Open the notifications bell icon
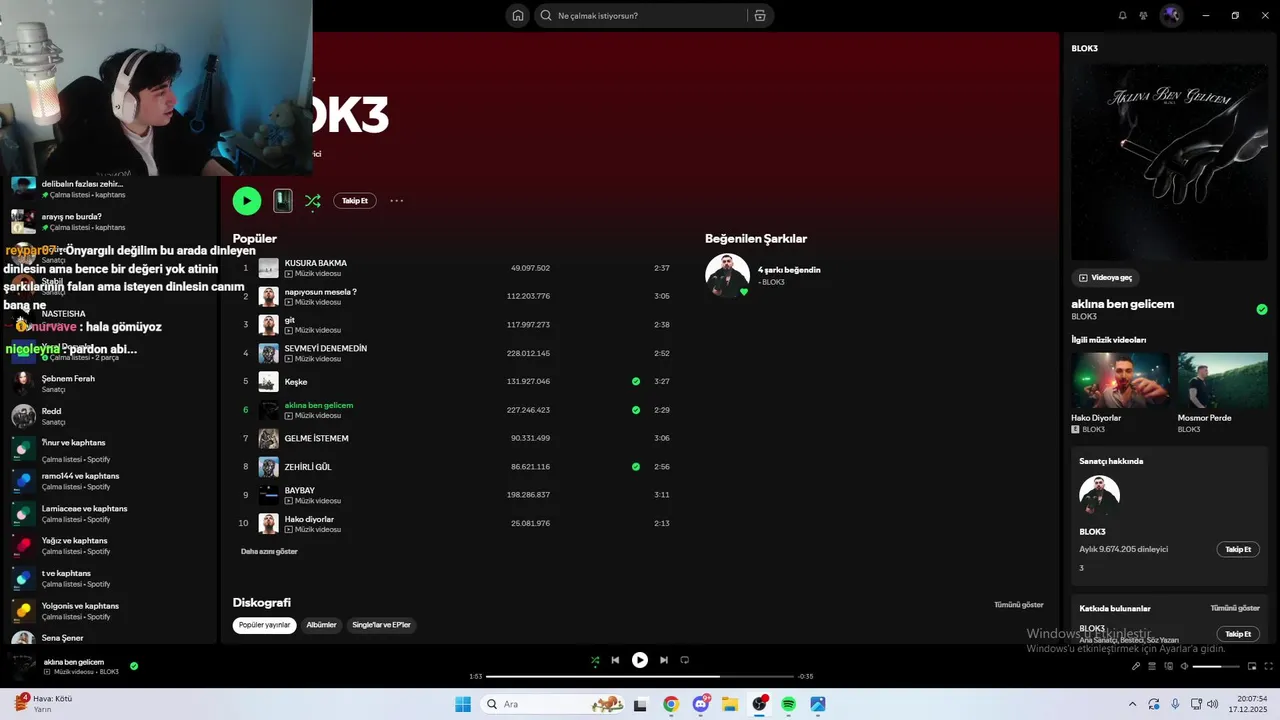The width and height of the screenshot is (1280, 720). 1122,15
